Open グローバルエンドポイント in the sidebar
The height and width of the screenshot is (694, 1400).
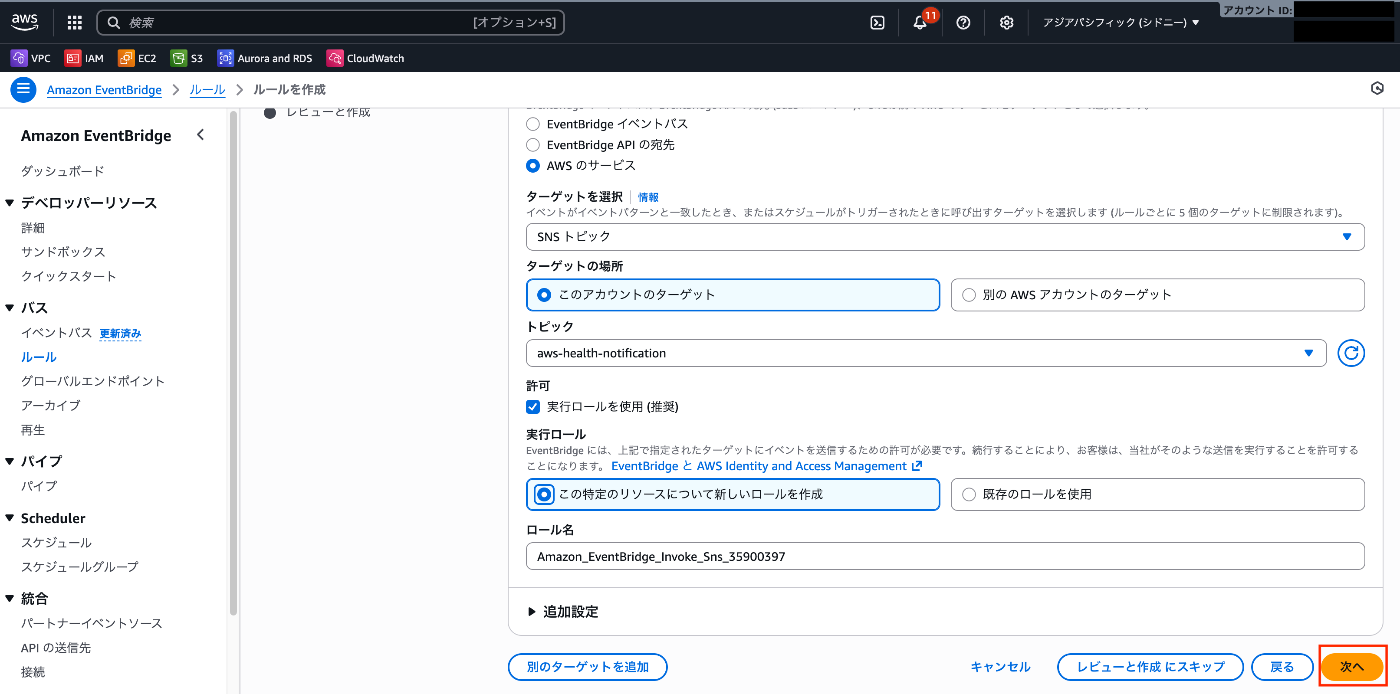(x=93, y=381)
